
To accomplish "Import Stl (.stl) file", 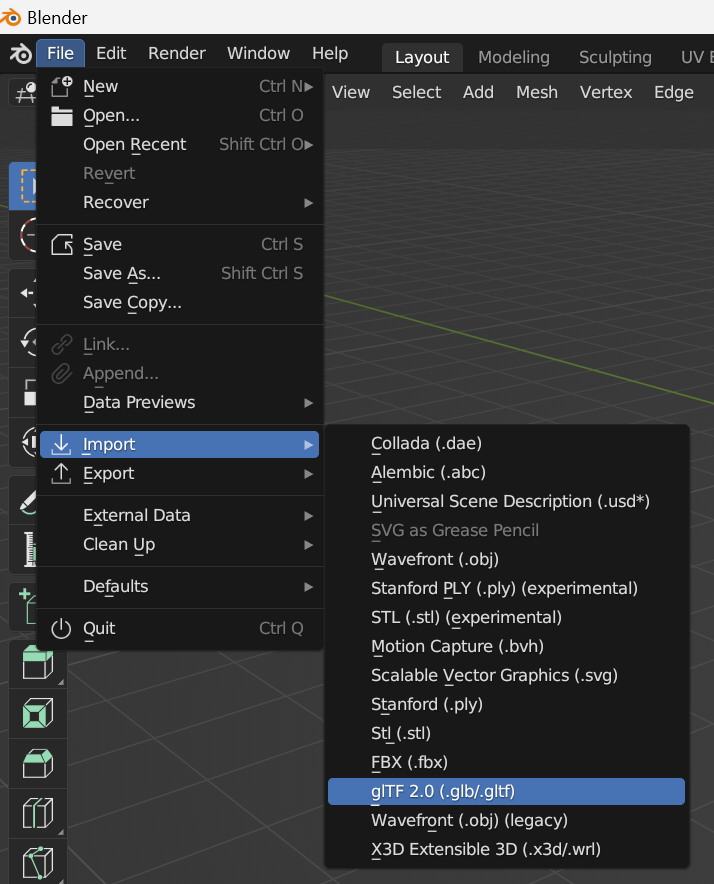I will 506,733.
